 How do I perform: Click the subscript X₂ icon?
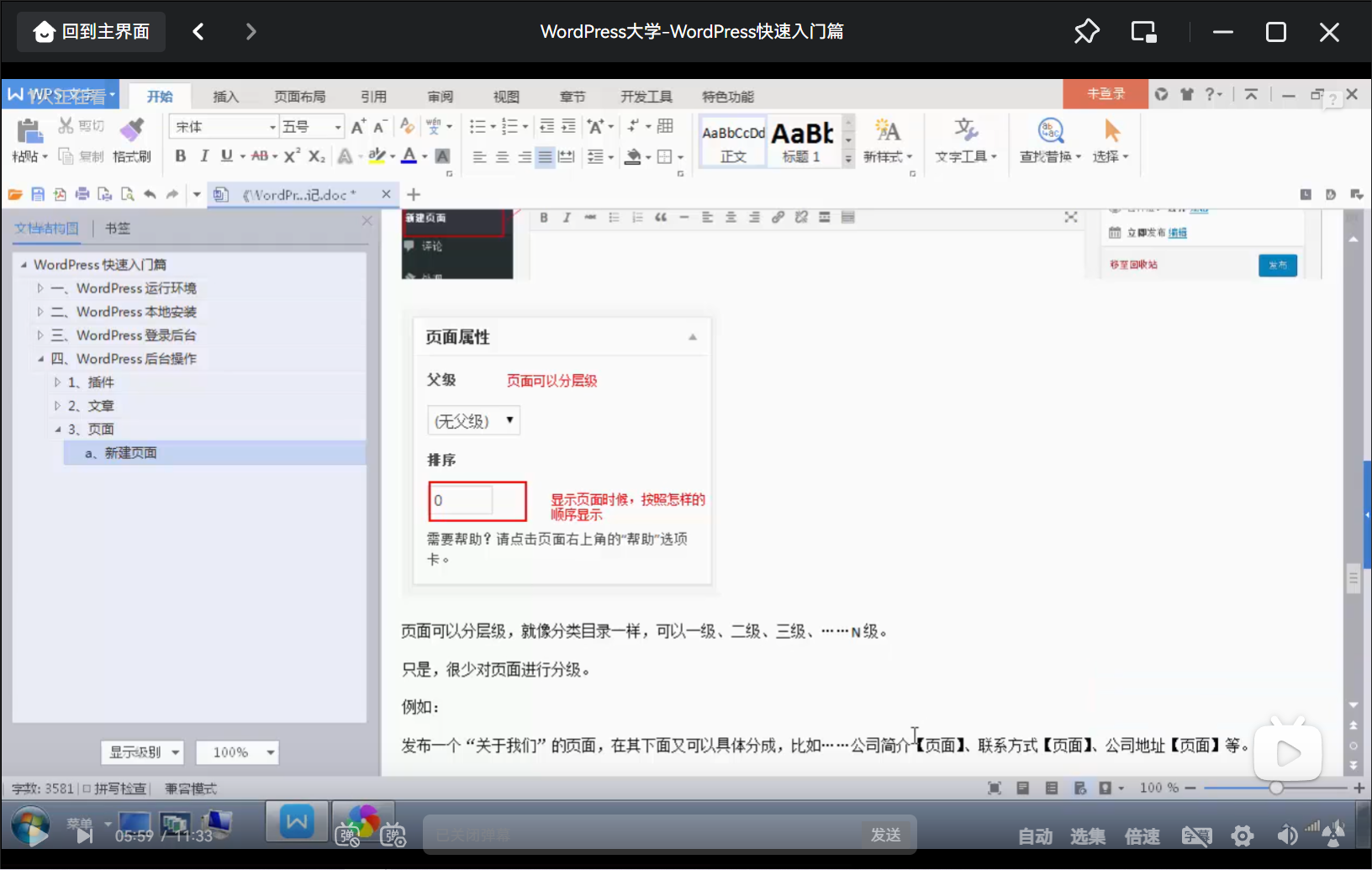316,156
